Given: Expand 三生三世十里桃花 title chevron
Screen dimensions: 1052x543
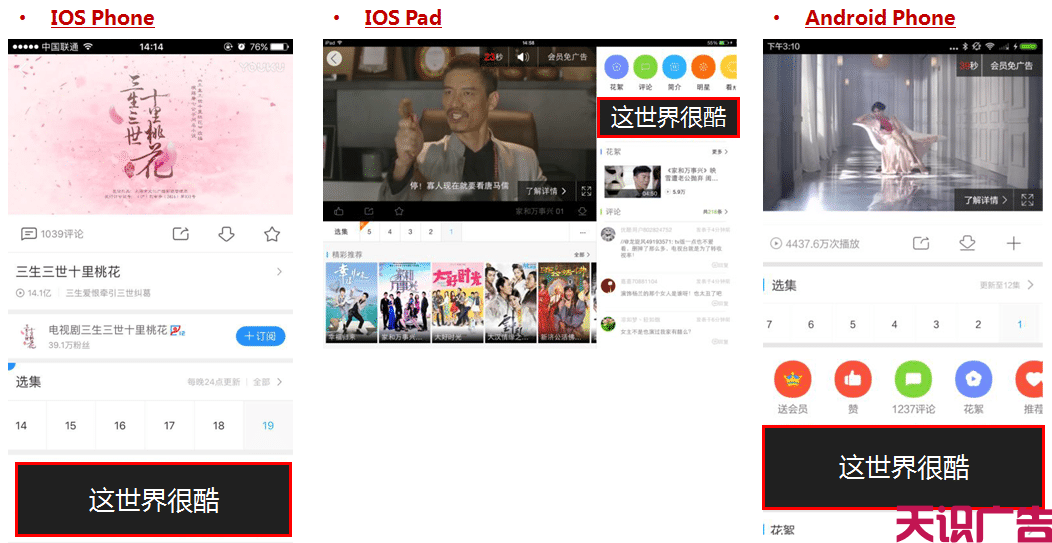Looking at the screenshot, I should click(x=279, y=272).
